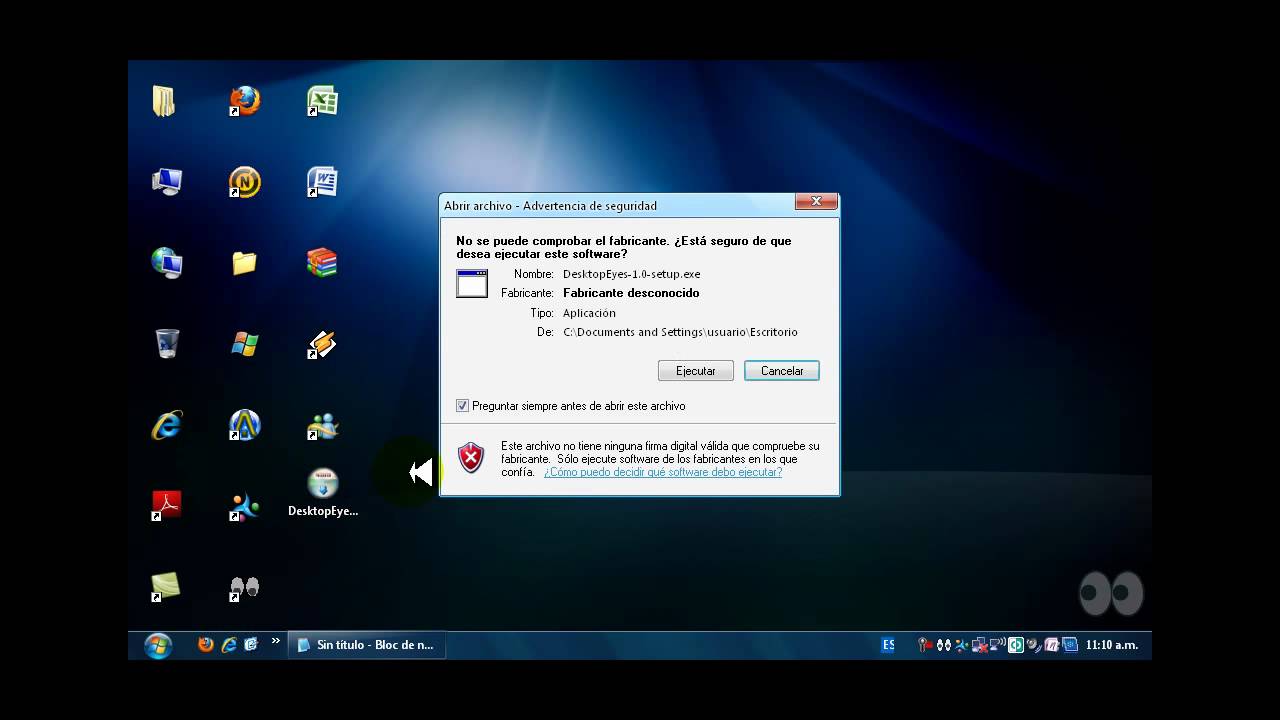Screen dimensions: 1280x720
Task: Select the eyes shortcut desktop icon
Action: pos(244,588)
